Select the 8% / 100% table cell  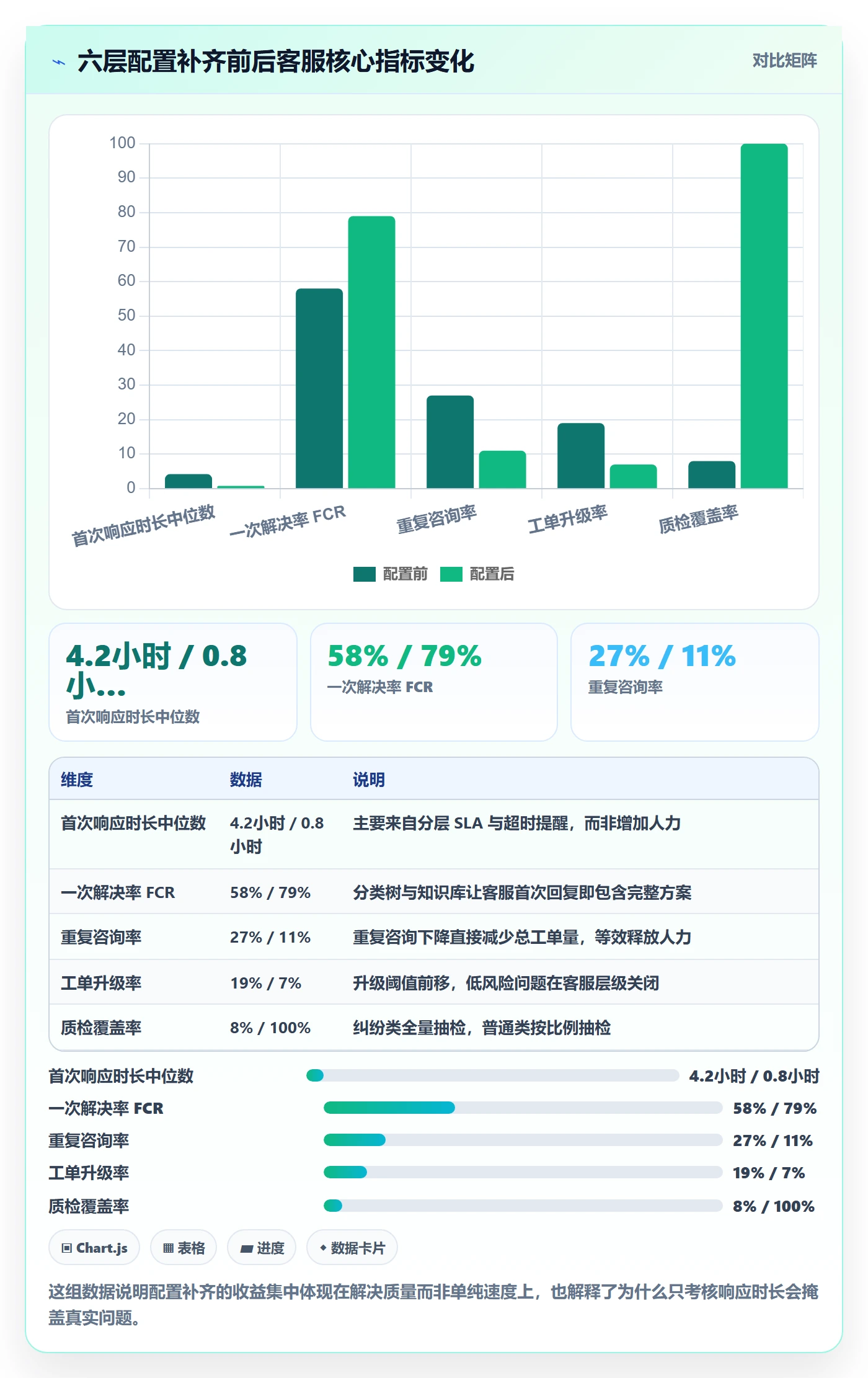(x=270, y=1028)
